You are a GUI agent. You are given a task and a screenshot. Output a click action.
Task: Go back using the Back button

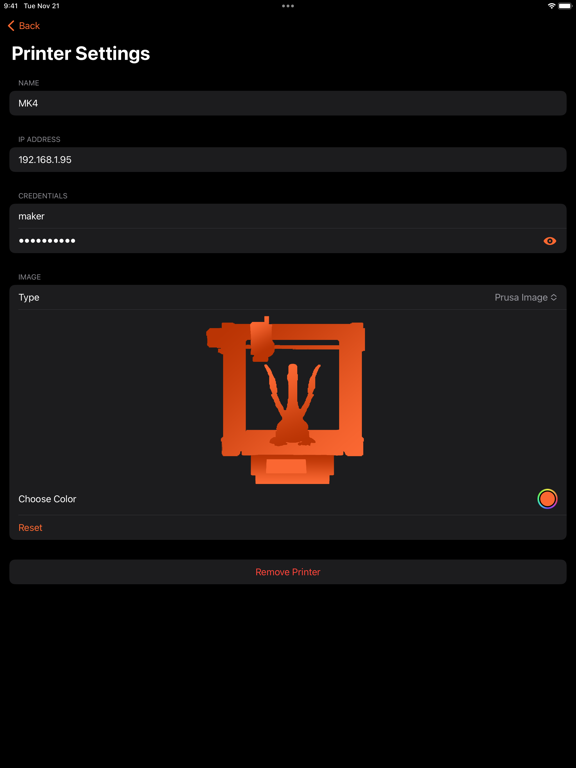(x=24, y=25)
